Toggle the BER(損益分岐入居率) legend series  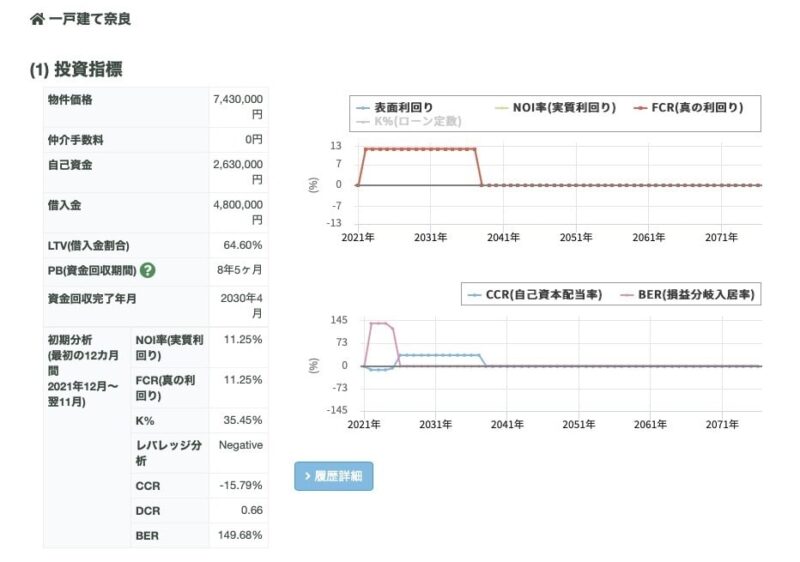tap(687, 295)
